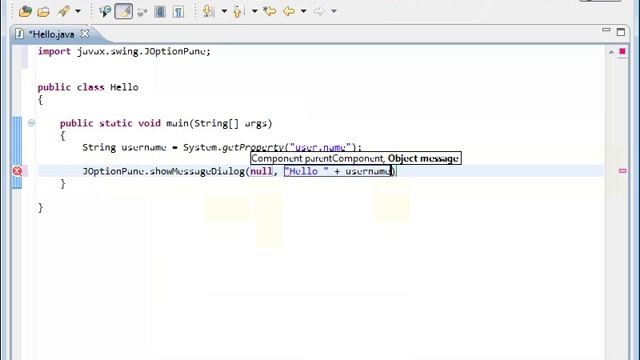Click the vertical scrollbar up arrow
Viewport: 640px width, 360px height.
(611, 52)
